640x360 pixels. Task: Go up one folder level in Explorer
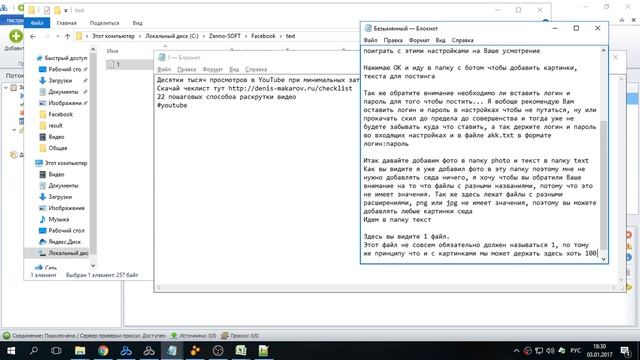click(67, 36)
